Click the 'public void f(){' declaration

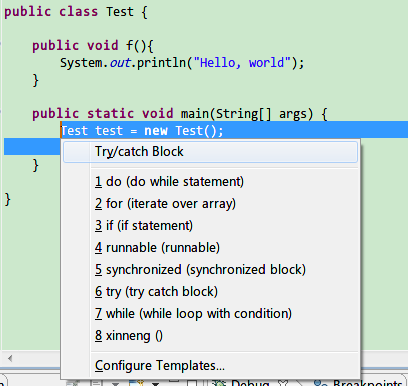tap(93, 45)
